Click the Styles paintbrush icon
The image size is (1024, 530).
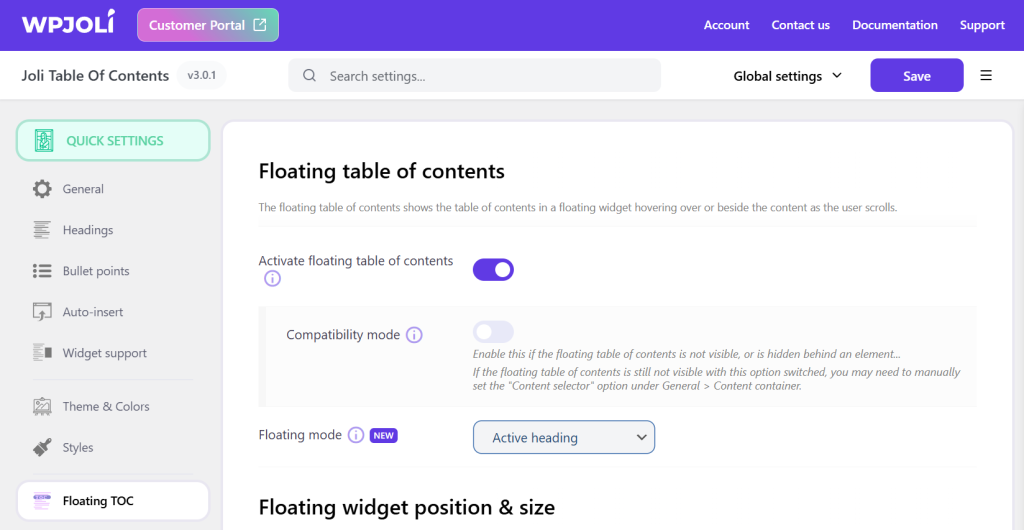[42, 448]
